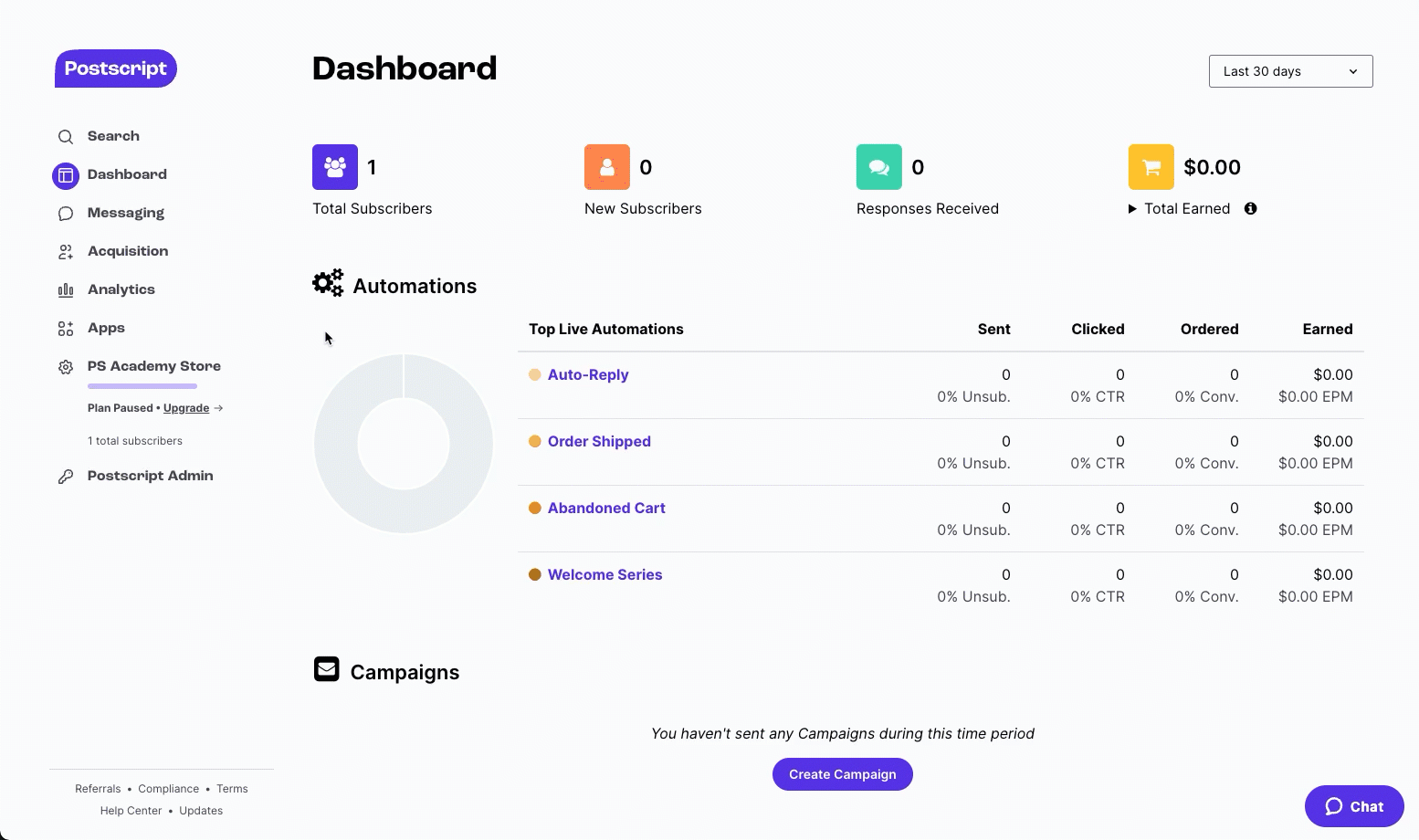Screen dimensions: 1419x840
Task: Go to Dashboard menu item
Action: coord(127,174)
